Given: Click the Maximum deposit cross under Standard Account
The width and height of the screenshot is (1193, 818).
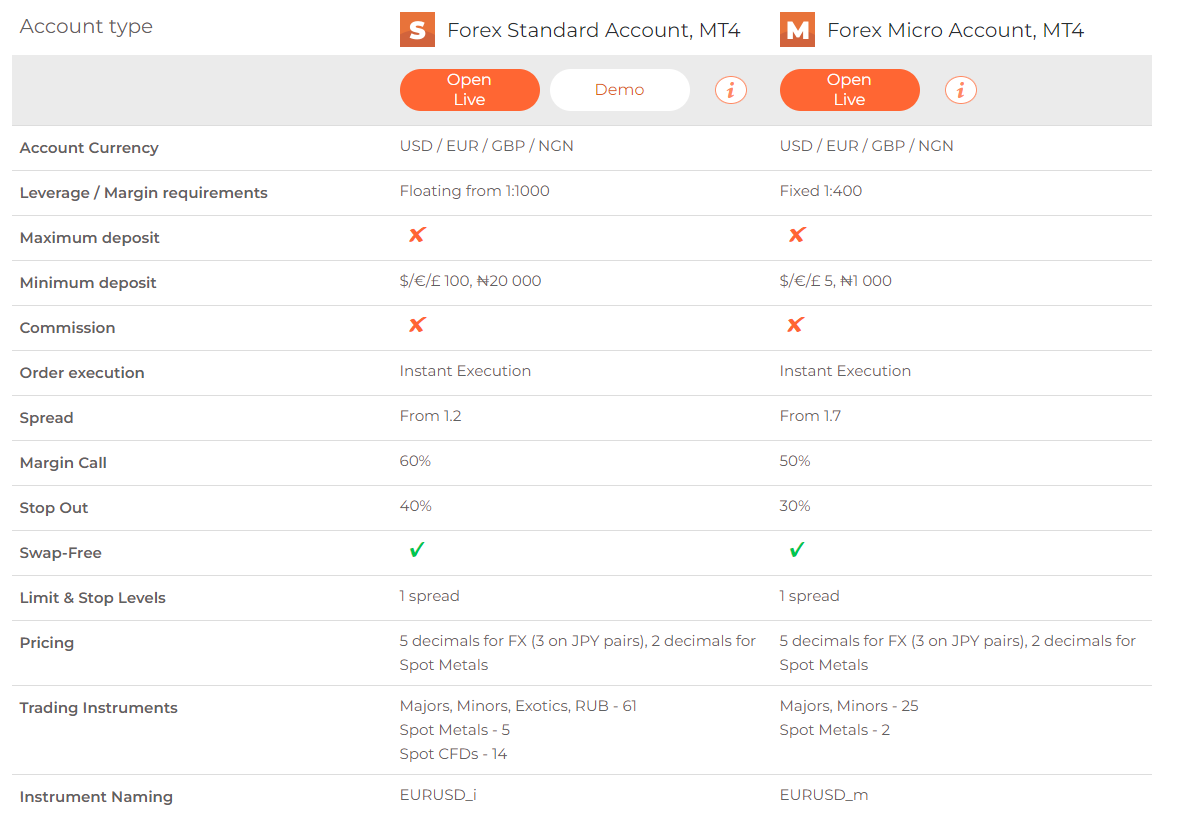Looking at the screenshot, I should coord(417,235).
